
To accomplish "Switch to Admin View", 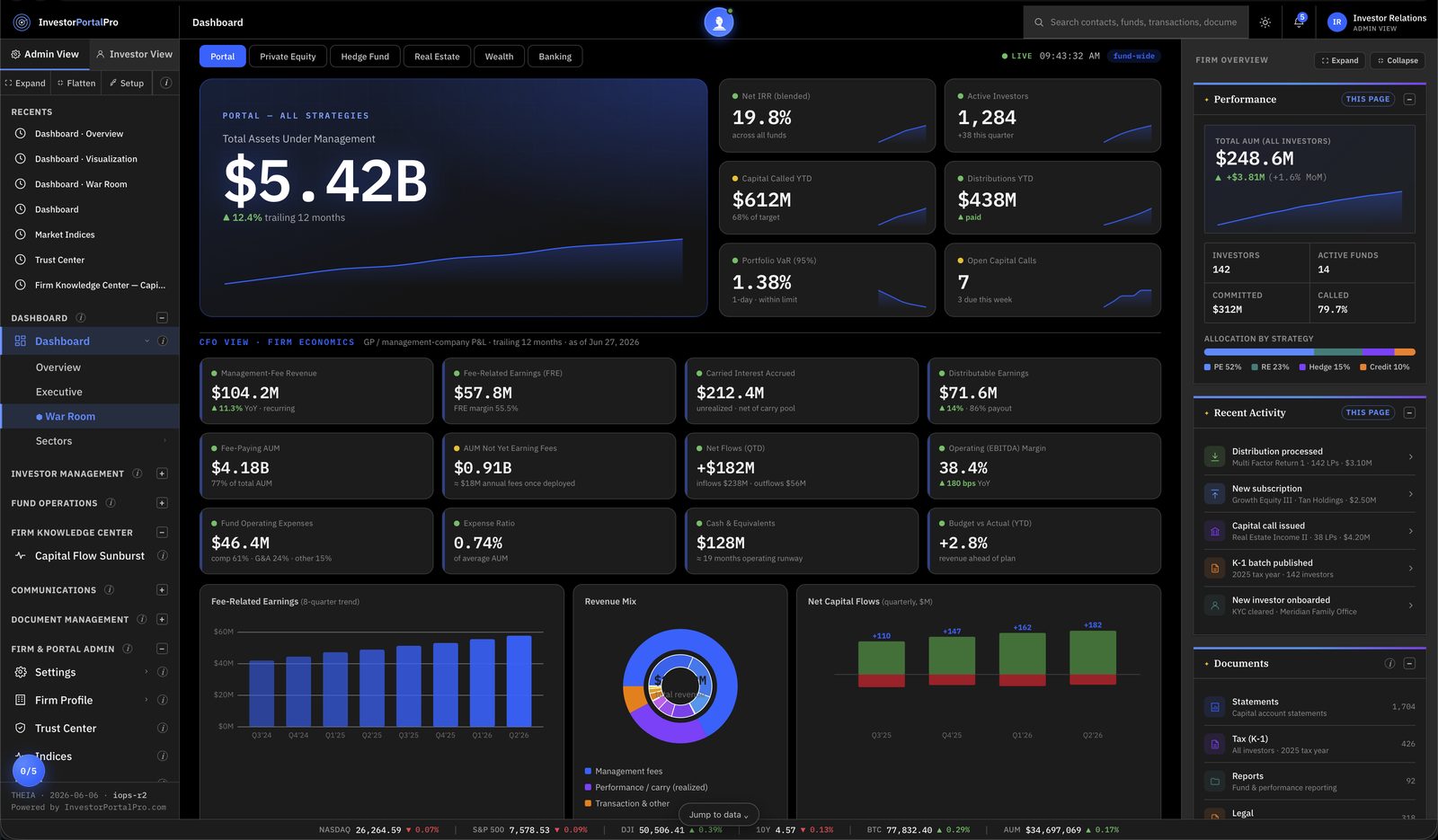I will (45, 54).
